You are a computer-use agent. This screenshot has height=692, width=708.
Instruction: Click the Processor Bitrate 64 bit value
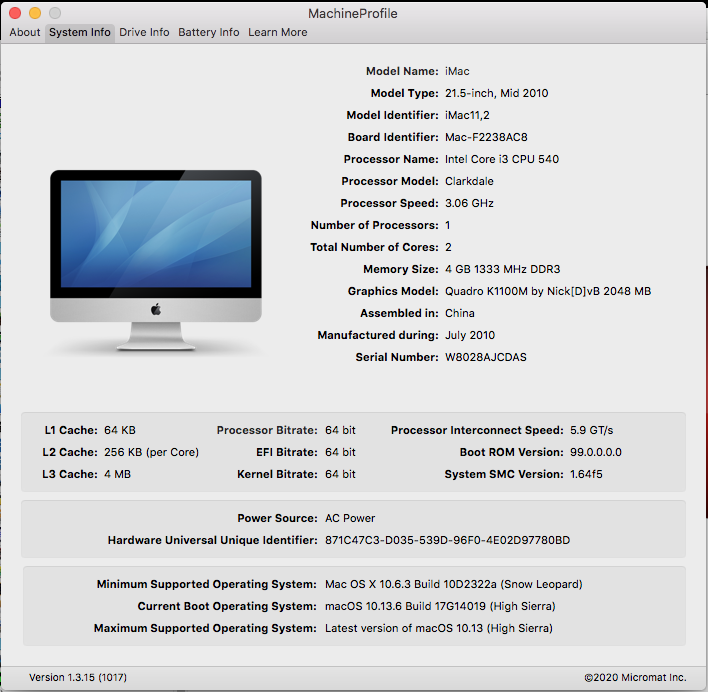pos(340,430)
